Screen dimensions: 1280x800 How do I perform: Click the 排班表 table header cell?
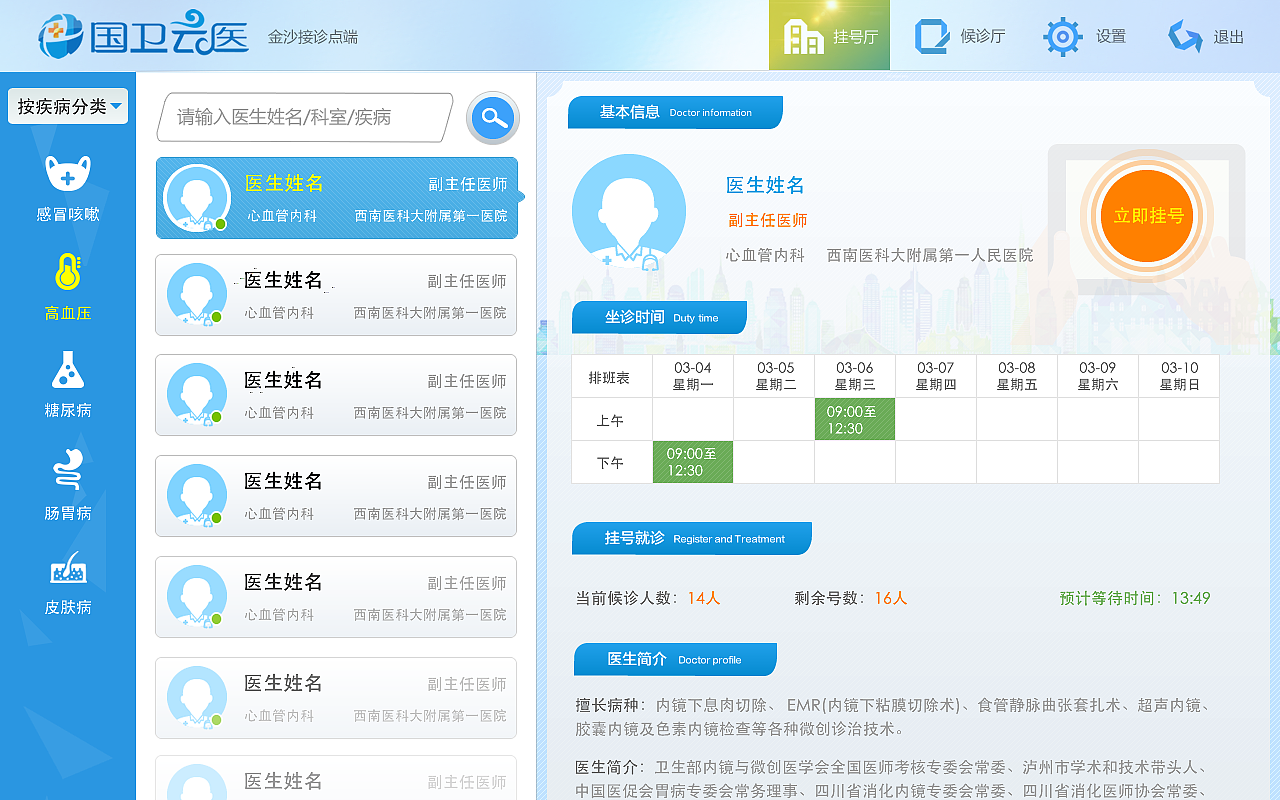(x=611, y=377)
